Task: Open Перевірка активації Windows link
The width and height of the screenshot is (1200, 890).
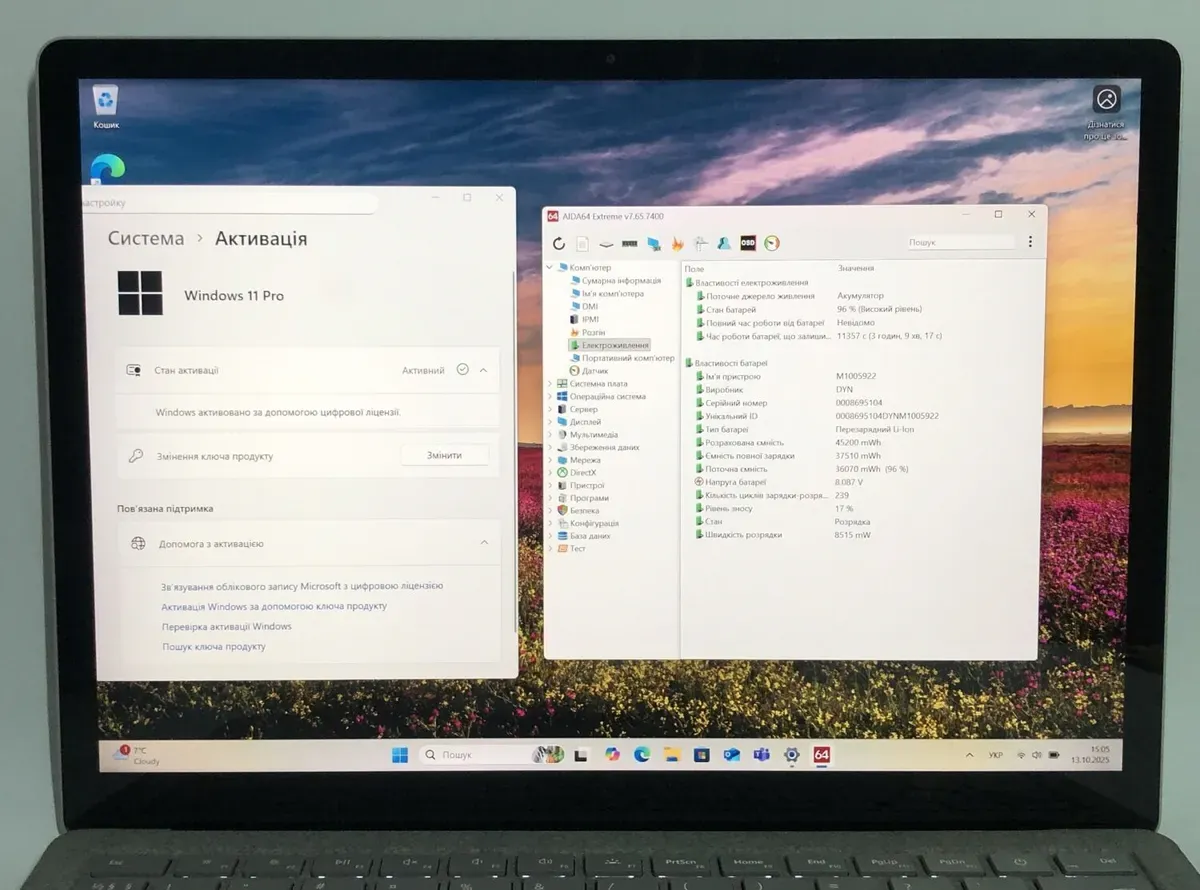Action: tap(227, 627)
